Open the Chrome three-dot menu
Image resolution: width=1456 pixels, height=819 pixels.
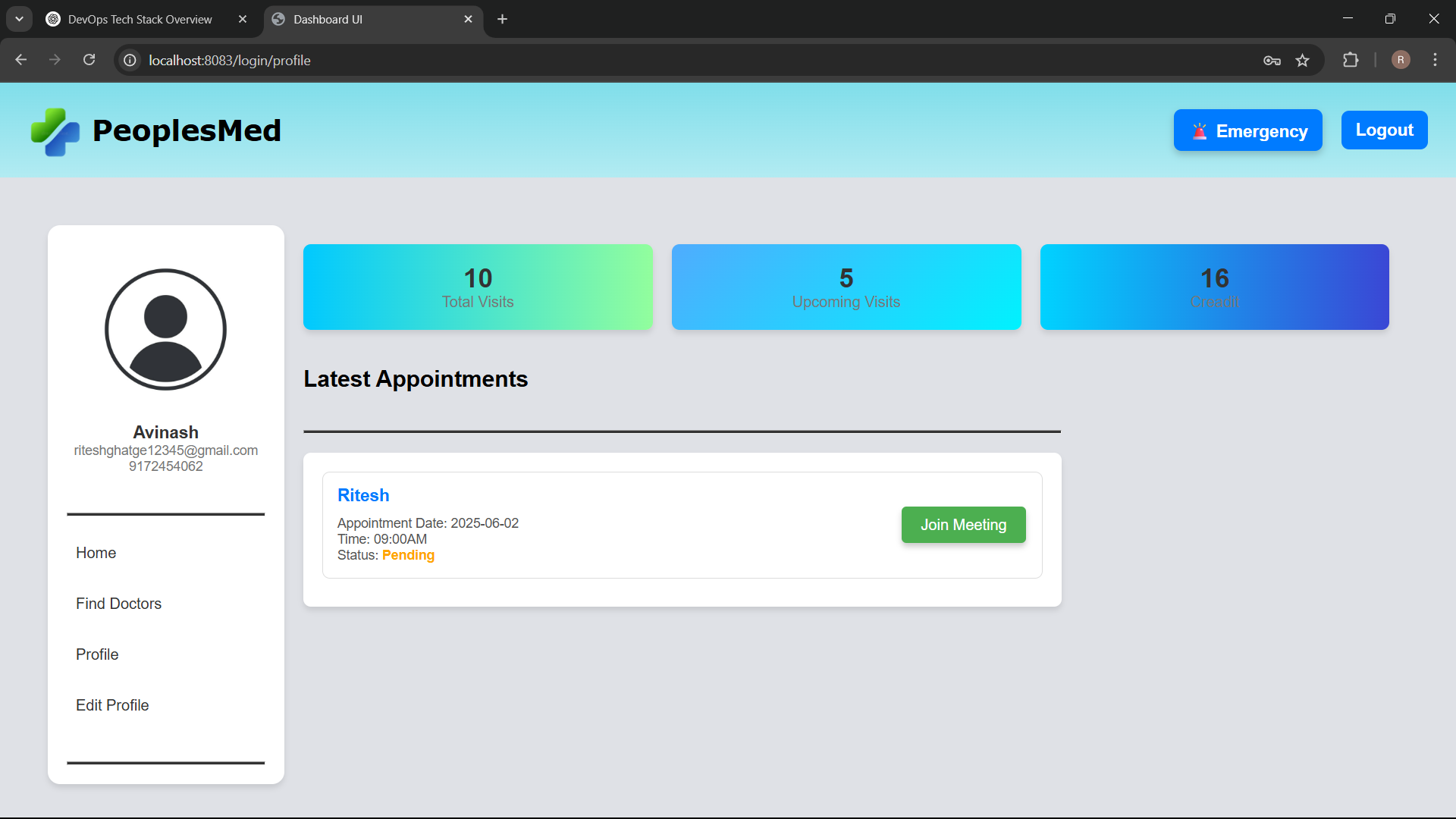click(1435, 60)
